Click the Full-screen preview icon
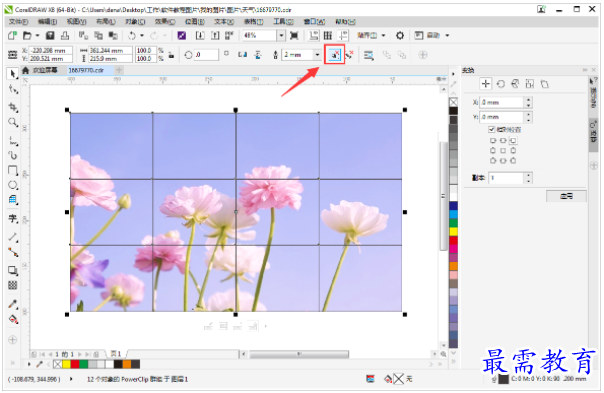Viewport: 604px width, 393px height. 294,35
